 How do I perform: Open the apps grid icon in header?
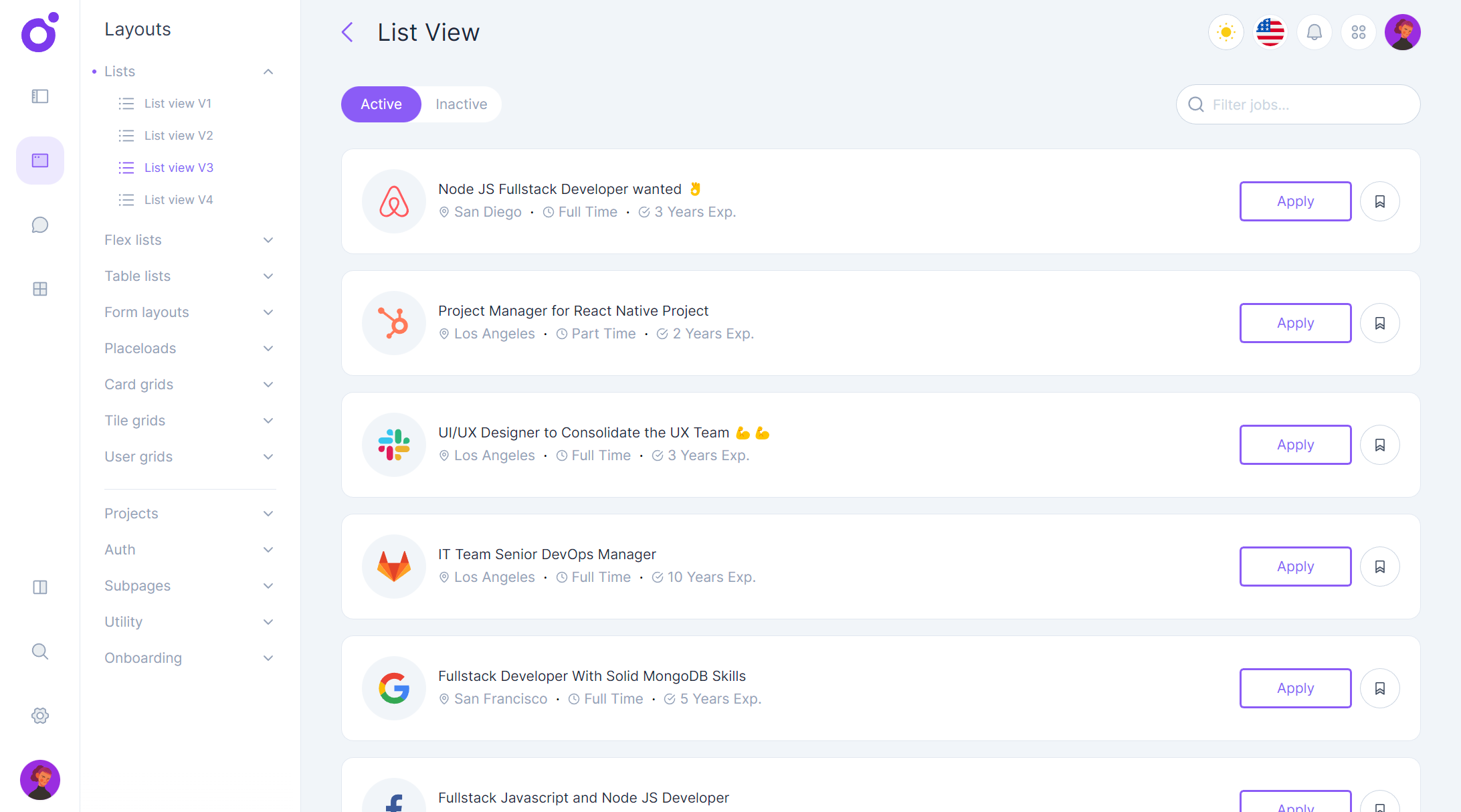[x=1358, y=31]
